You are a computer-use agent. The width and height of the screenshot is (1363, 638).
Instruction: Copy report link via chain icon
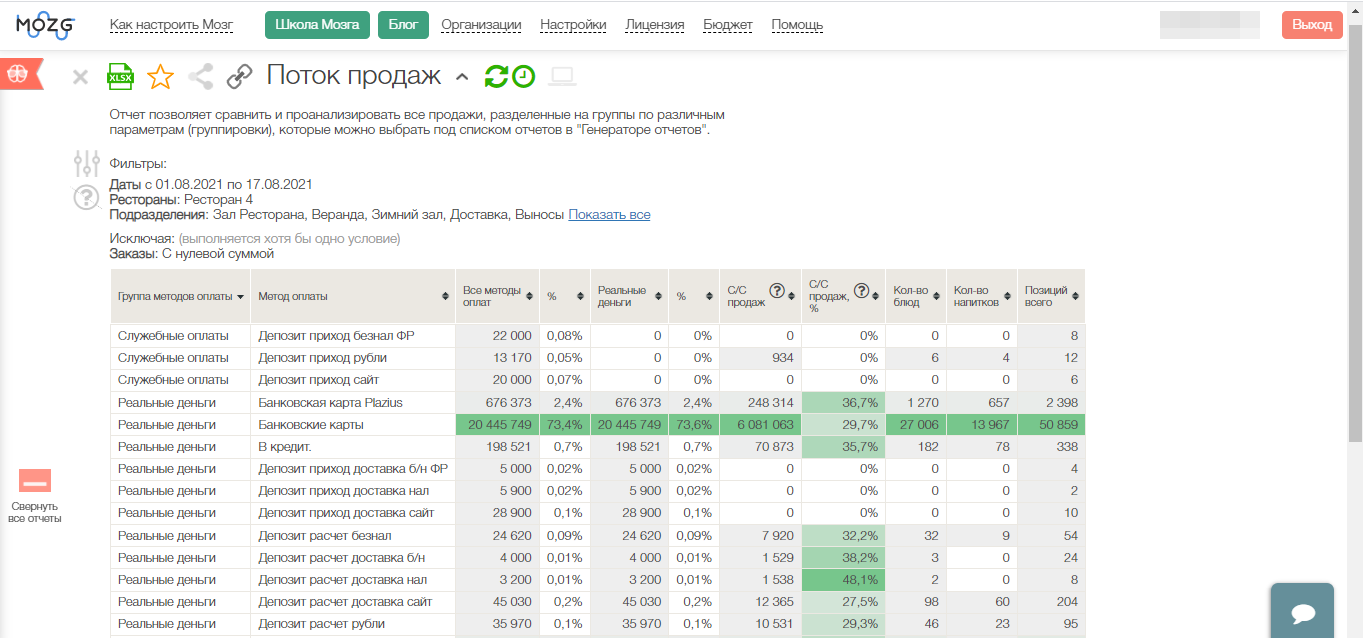[x=240, y=76]
